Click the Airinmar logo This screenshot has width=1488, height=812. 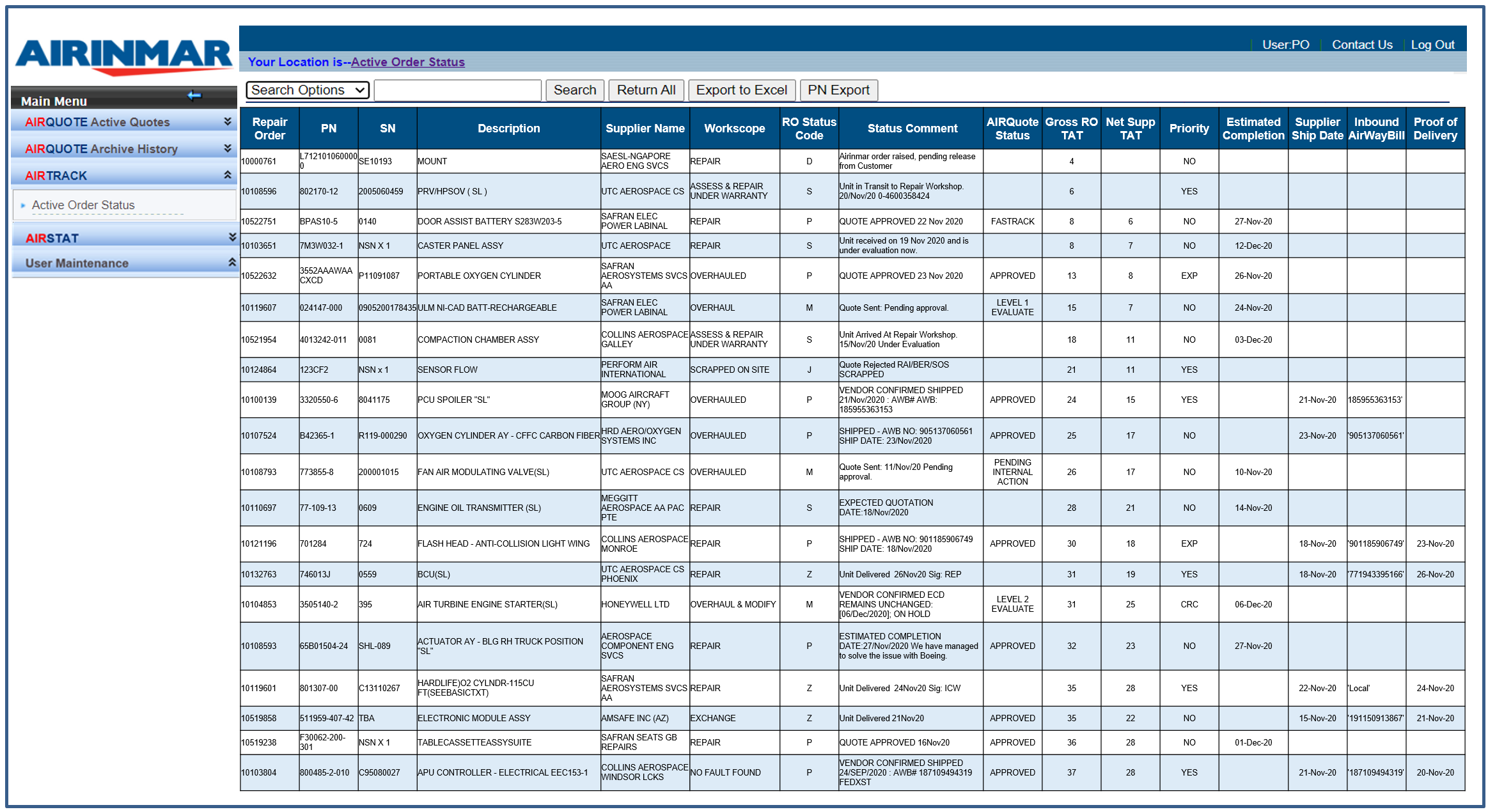(x=123, y=56)
